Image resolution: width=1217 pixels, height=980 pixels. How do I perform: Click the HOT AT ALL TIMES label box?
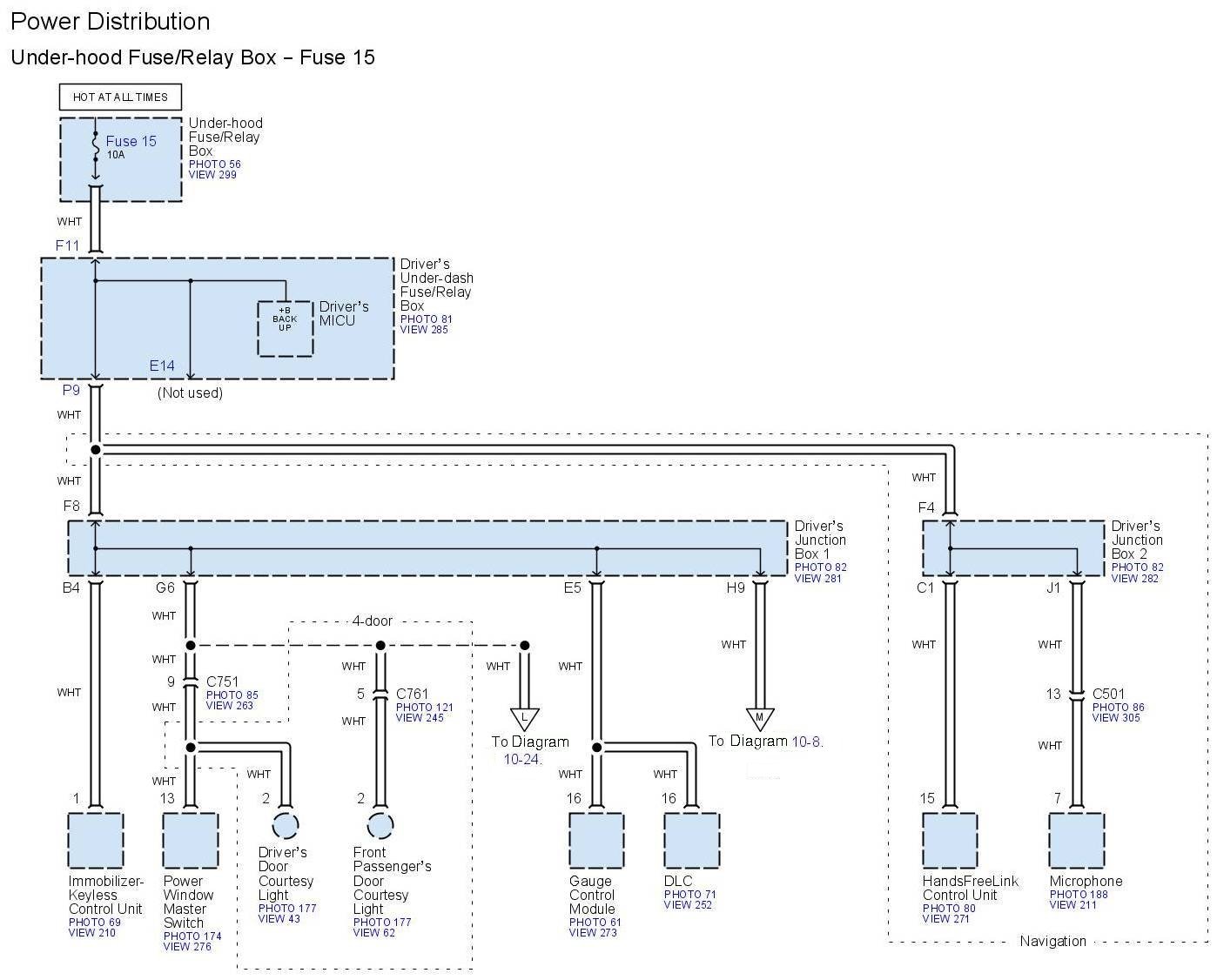click(120, 97)
